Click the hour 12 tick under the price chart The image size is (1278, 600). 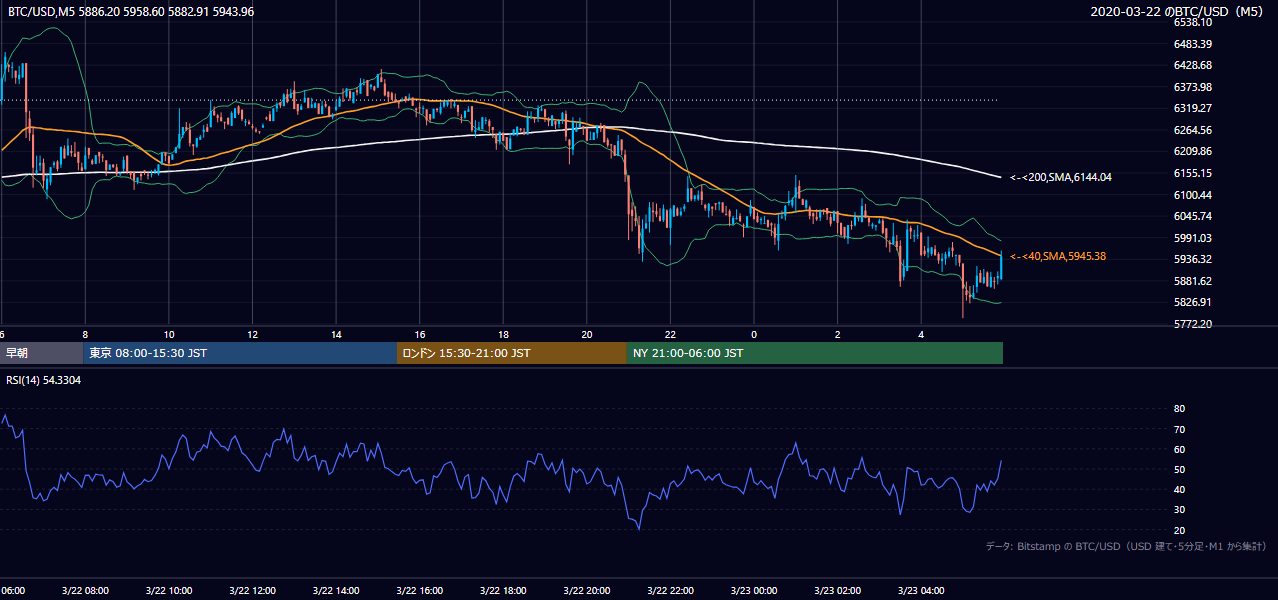point(252,334)
